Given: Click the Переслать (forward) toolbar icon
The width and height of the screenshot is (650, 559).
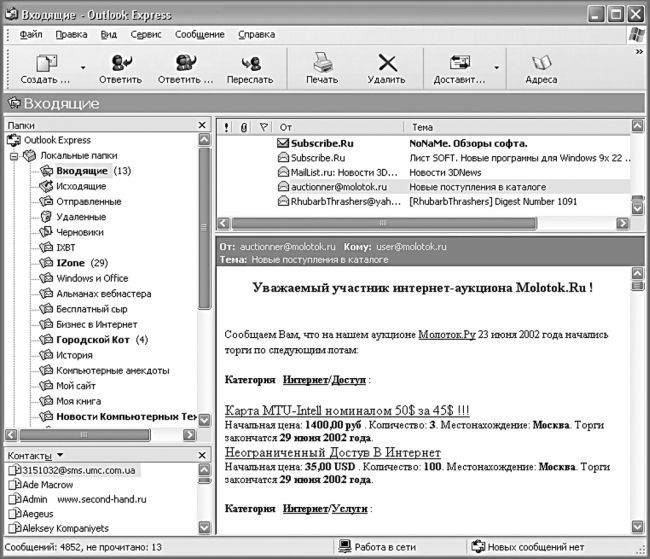Looking at the screenshot, I should pos(250,64).
